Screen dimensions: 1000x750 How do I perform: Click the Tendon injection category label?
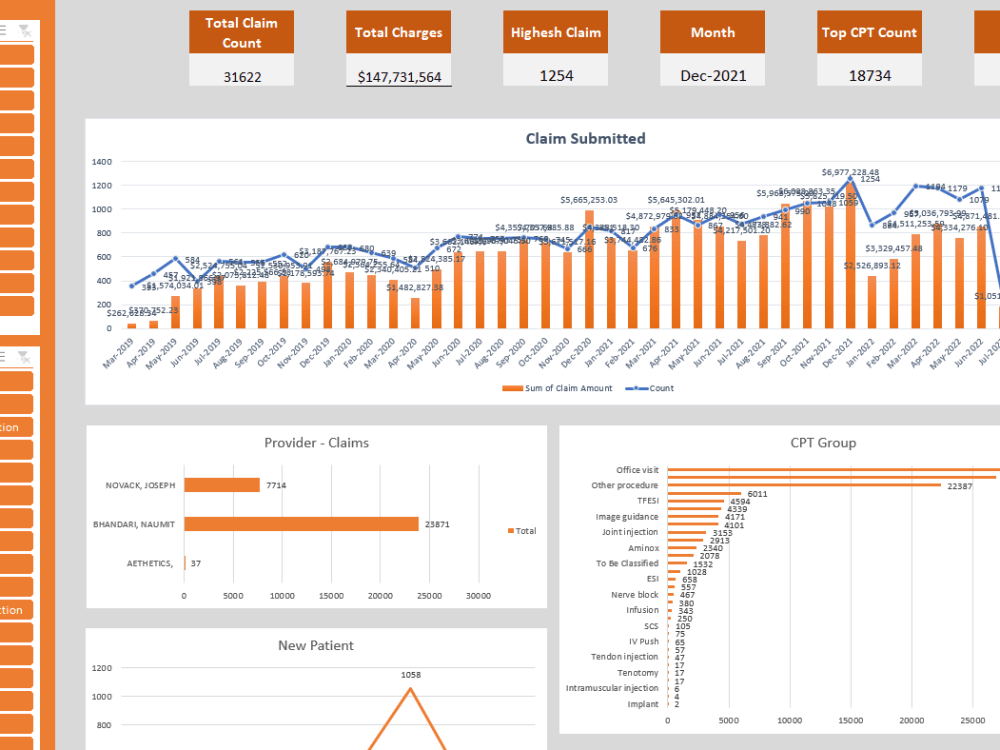click(x=624, y=656)
